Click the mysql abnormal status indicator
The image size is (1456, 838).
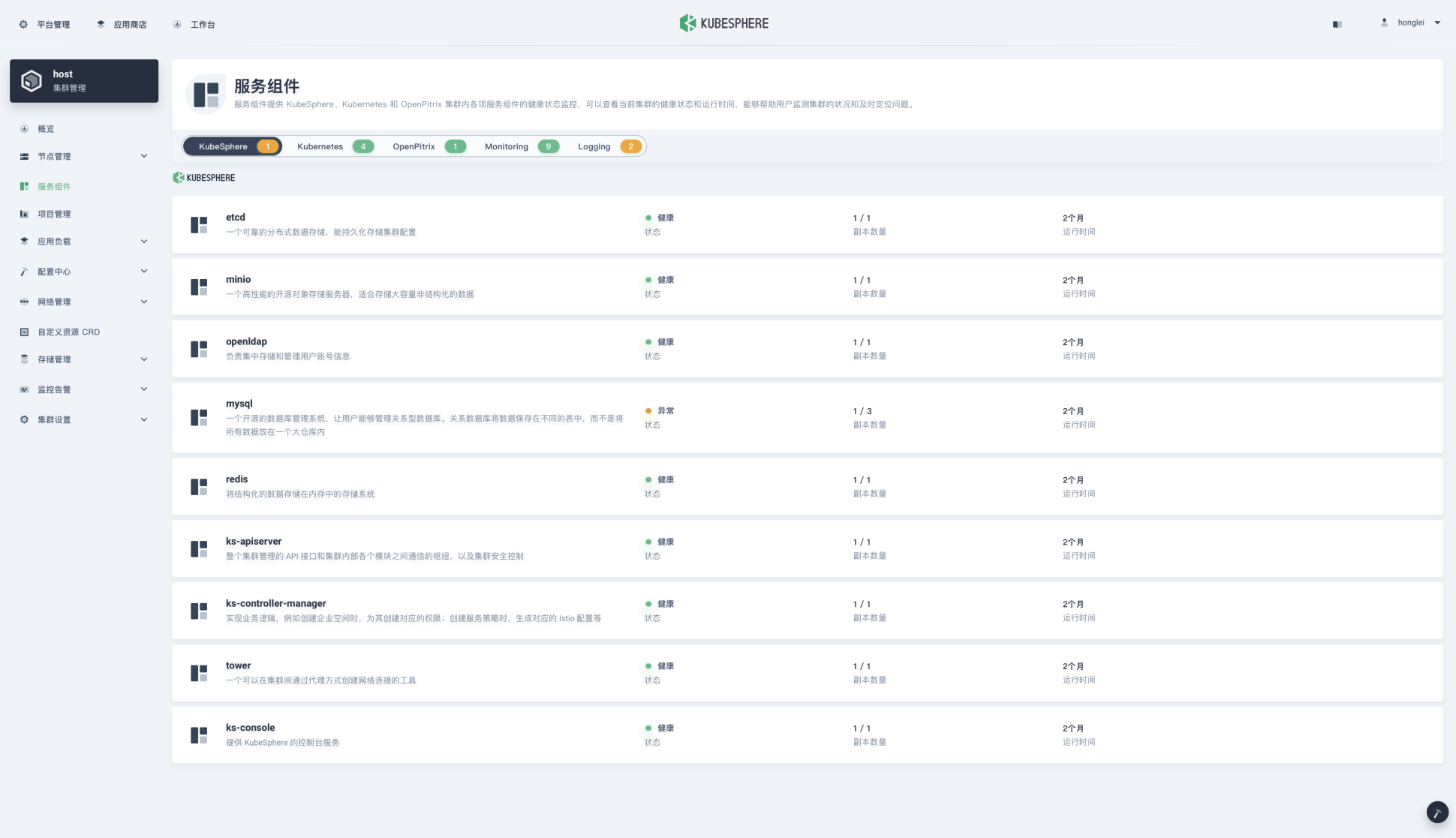[649, 410]
